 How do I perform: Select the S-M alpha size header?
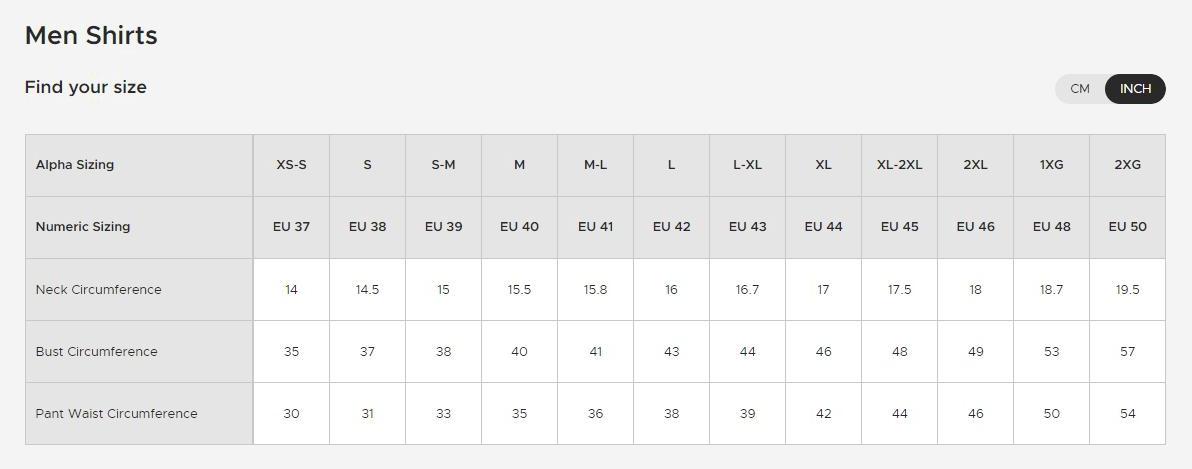(x=443, y=165)
